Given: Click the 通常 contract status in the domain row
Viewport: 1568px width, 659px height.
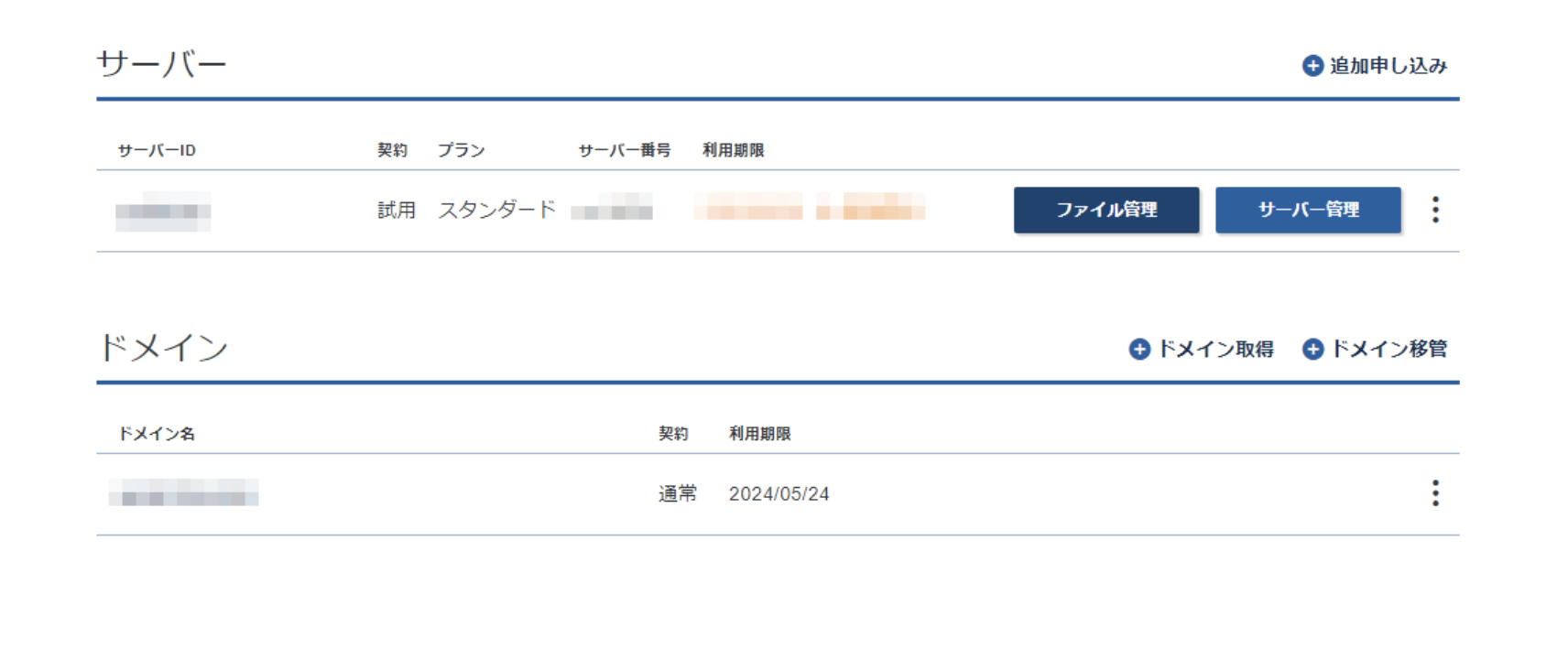Looking at the screenshot, I should tap(677, 494).
